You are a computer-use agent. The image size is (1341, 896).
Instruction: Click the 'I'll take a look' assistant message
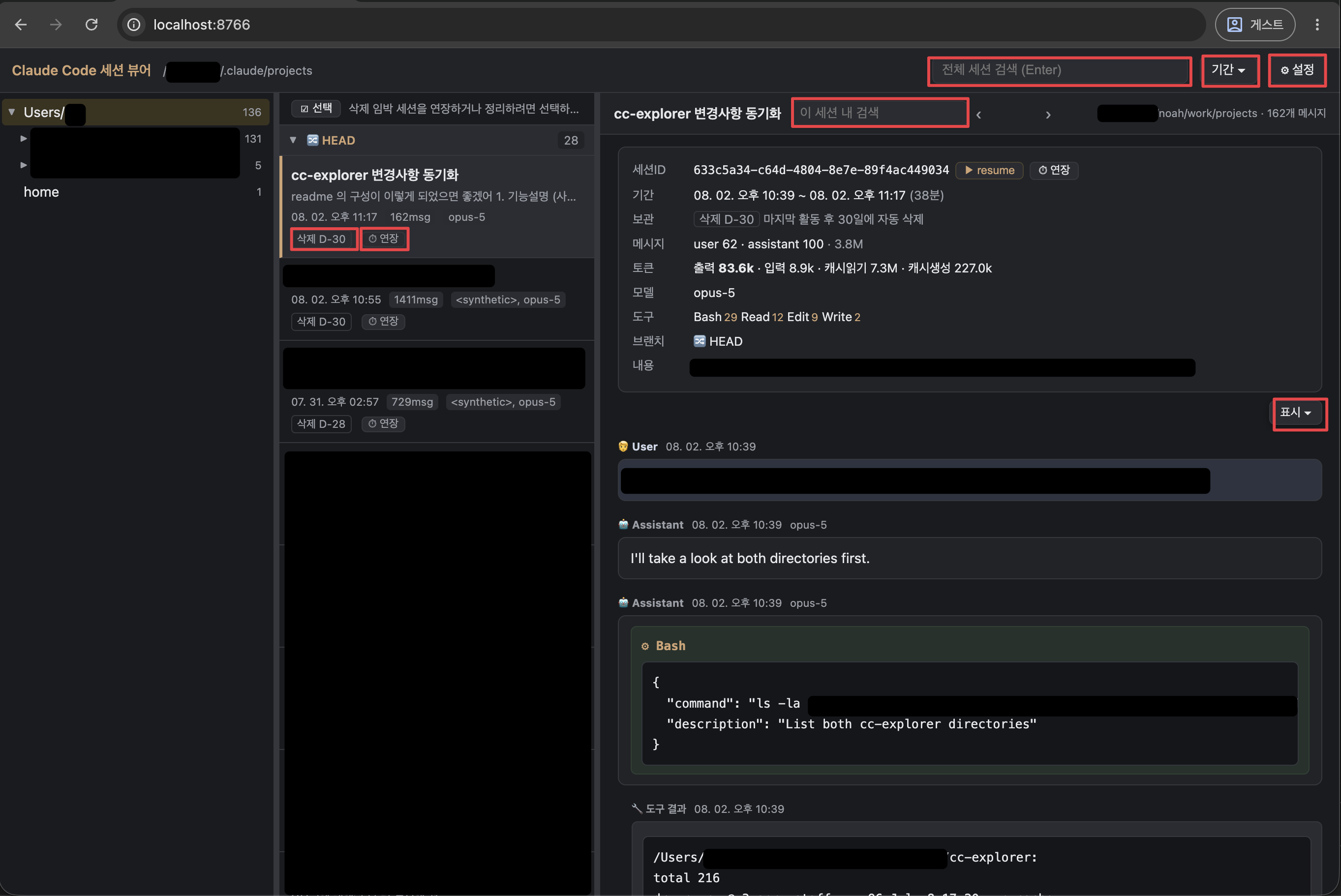tap(970, 558)
